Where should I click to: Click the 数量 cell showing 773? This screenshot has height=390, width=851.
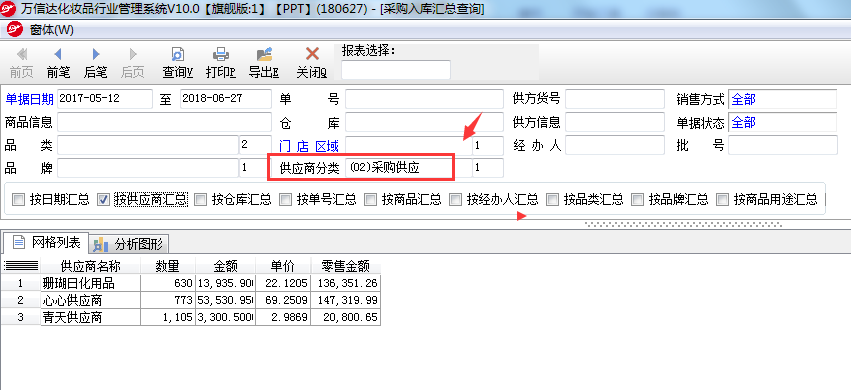tap(167, 300)
